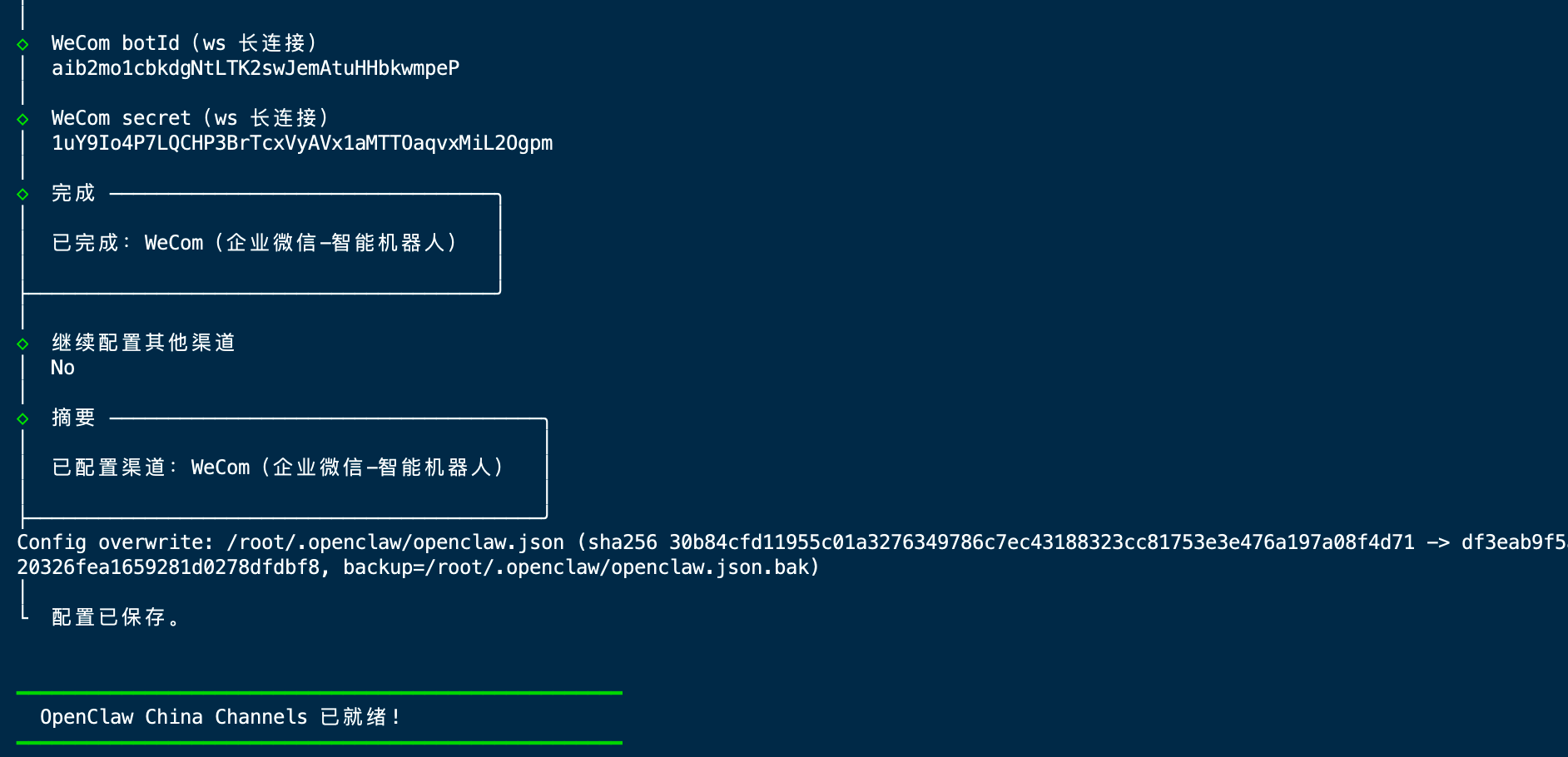Click the corner bracket before 配置已保存
This screenshot has height=757, width=1568.
[24, 614]
